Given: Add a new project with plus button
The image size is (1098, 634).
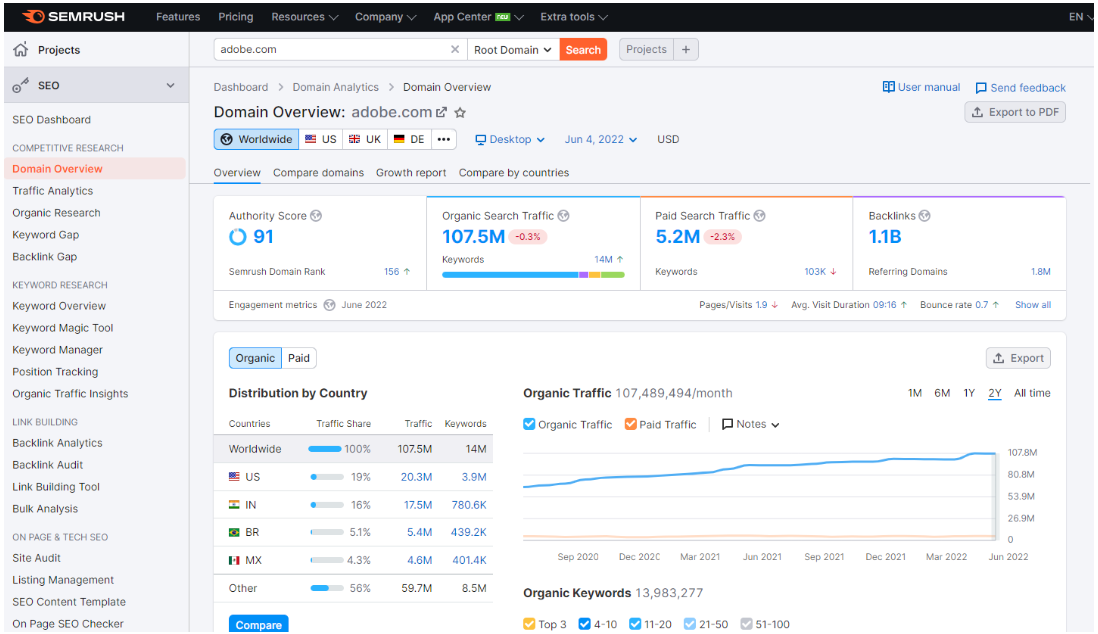Looking at the screenshot, I should (686, 49).
